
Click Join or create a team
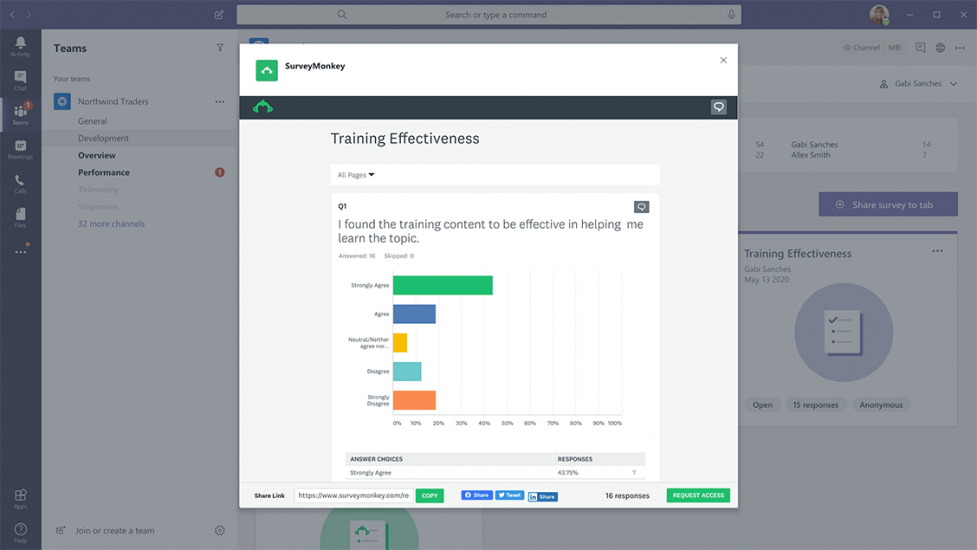point(115,531)
